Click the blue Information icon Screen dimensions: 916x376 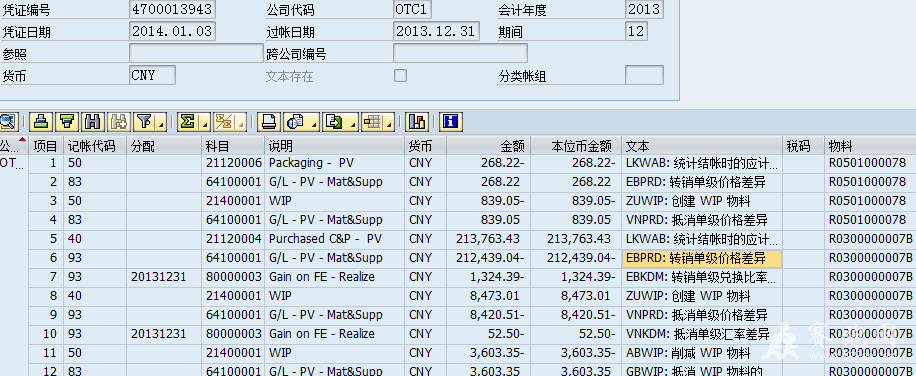[450, 121]
